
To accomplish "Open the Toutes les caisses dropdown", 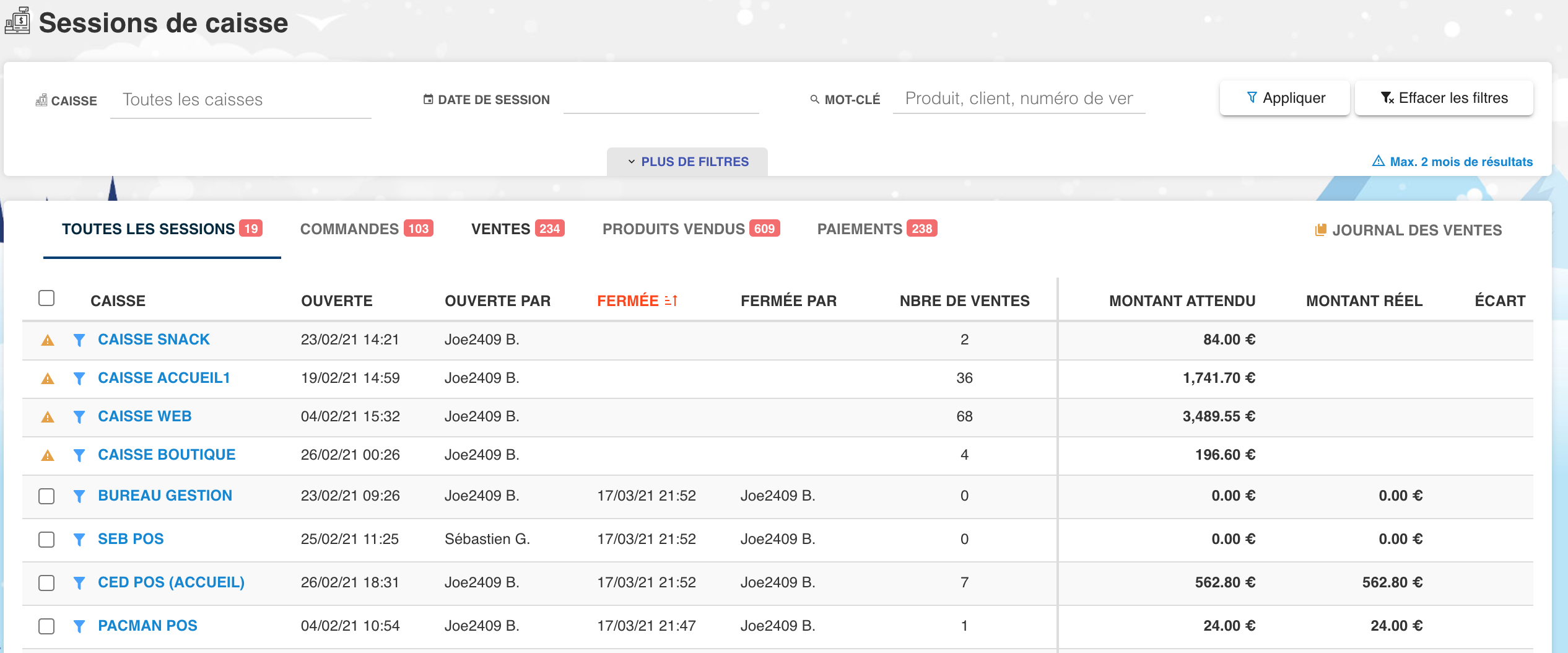I will [x=240, y=100].
